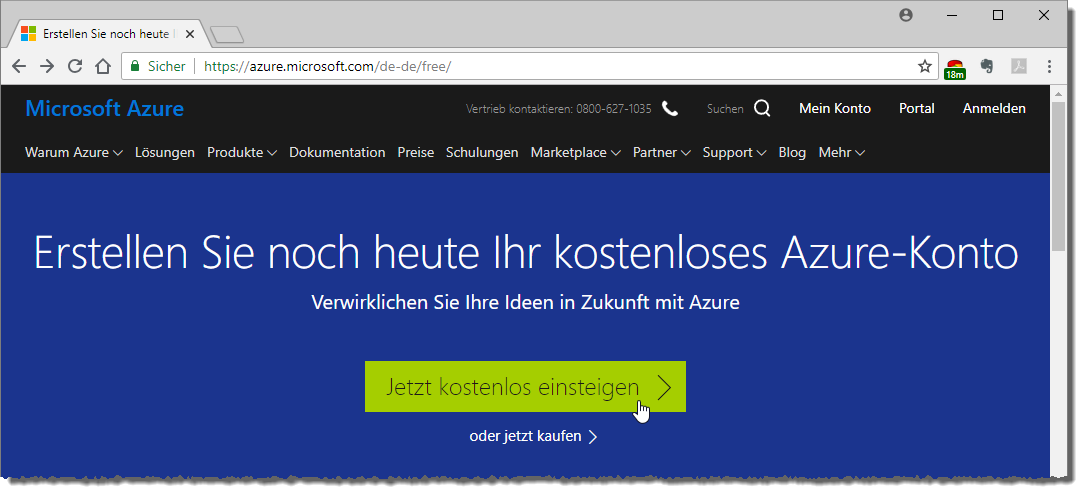Reload the Azure page
Image resolution: width=1083 pixels, height=496 pixels.
pyautogui.click(x=75, y=66)
